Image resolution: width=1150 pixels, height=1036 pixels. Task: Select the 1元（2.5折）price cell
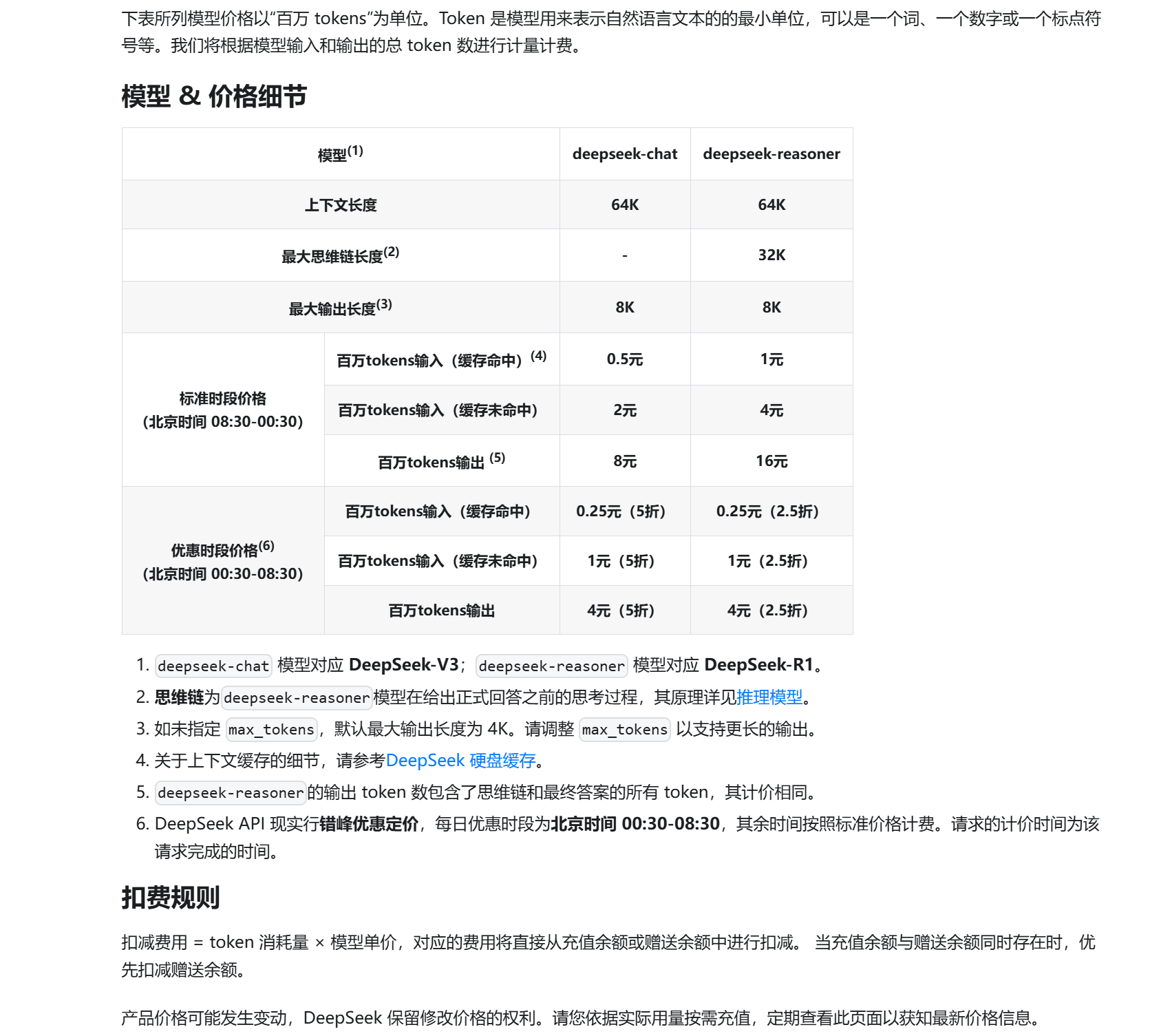(x=771, y=561)
